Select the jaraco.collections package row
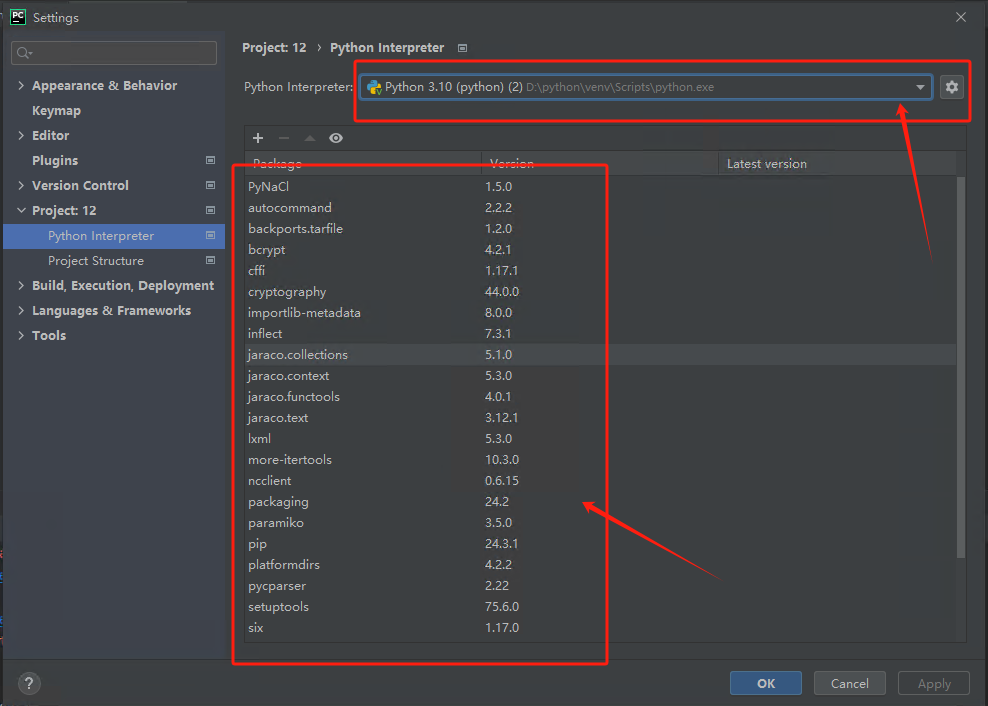 [x=600, y=354]
